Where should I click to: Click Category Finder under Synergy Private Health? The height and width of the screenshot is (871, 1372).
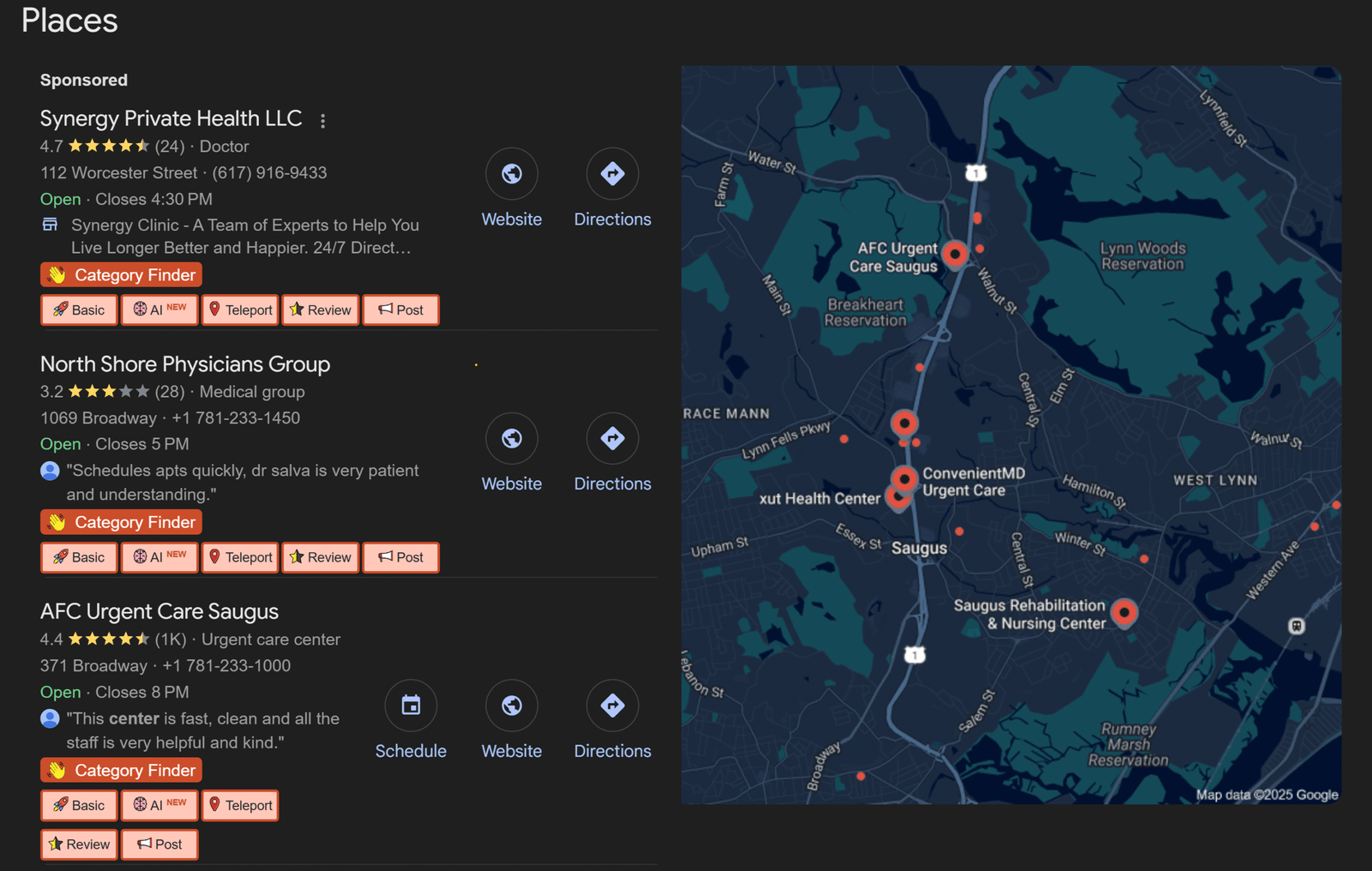[x=121, y=275]
